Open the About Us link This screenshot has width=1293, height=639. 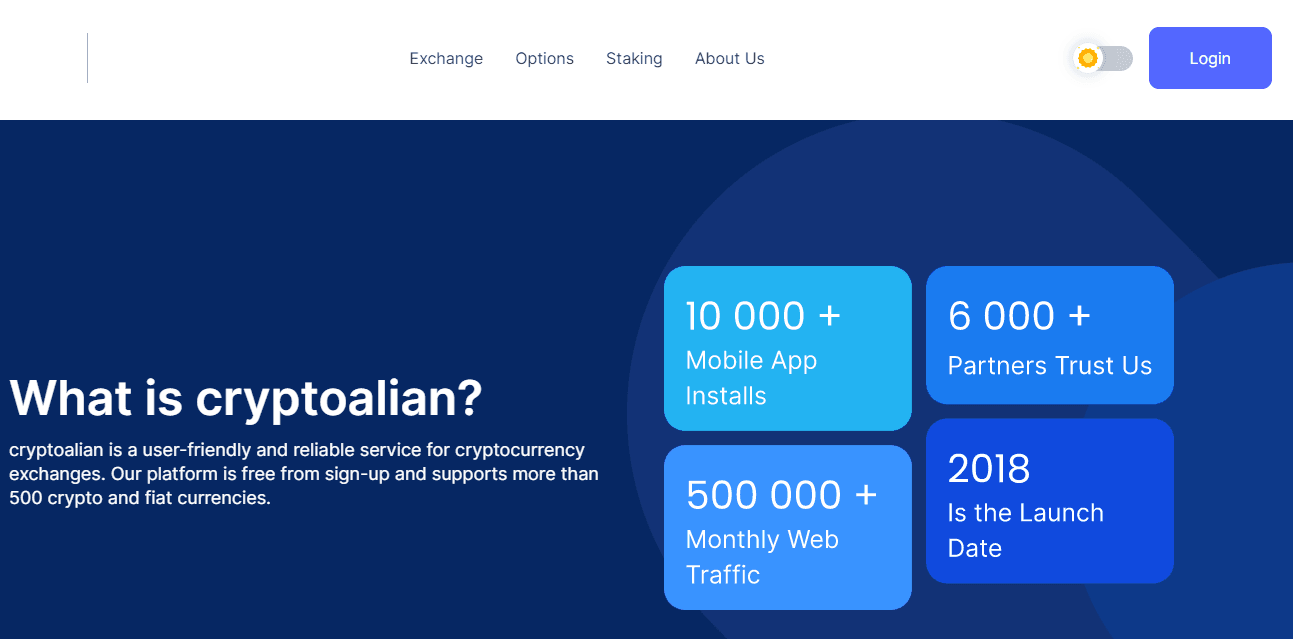tap(729, 59)
